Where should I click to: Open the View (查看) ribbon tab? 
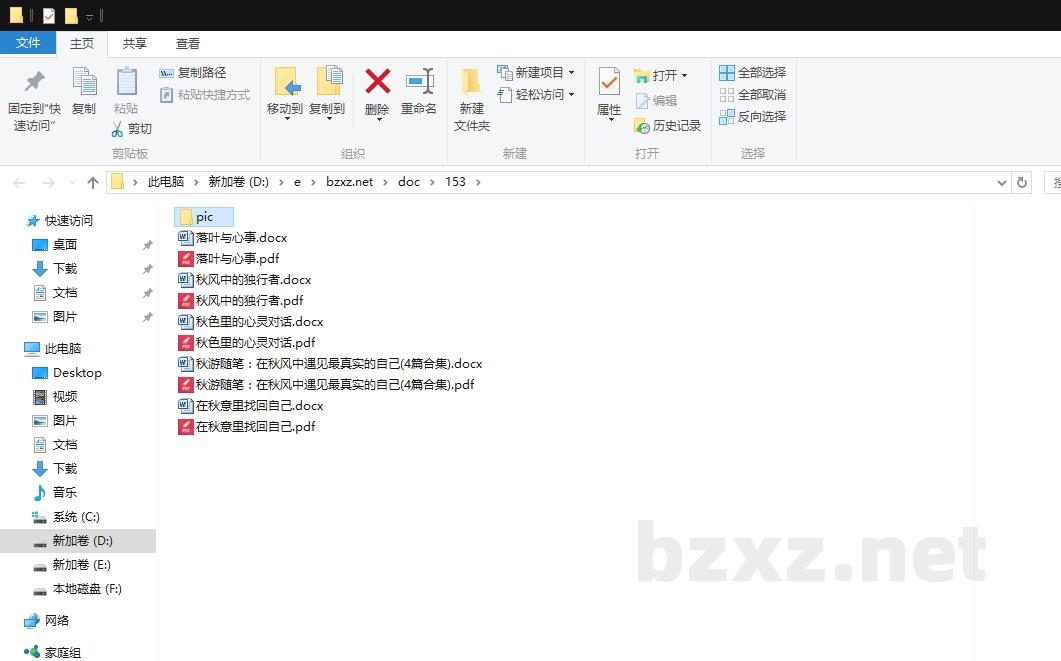(x=188, y=44)
